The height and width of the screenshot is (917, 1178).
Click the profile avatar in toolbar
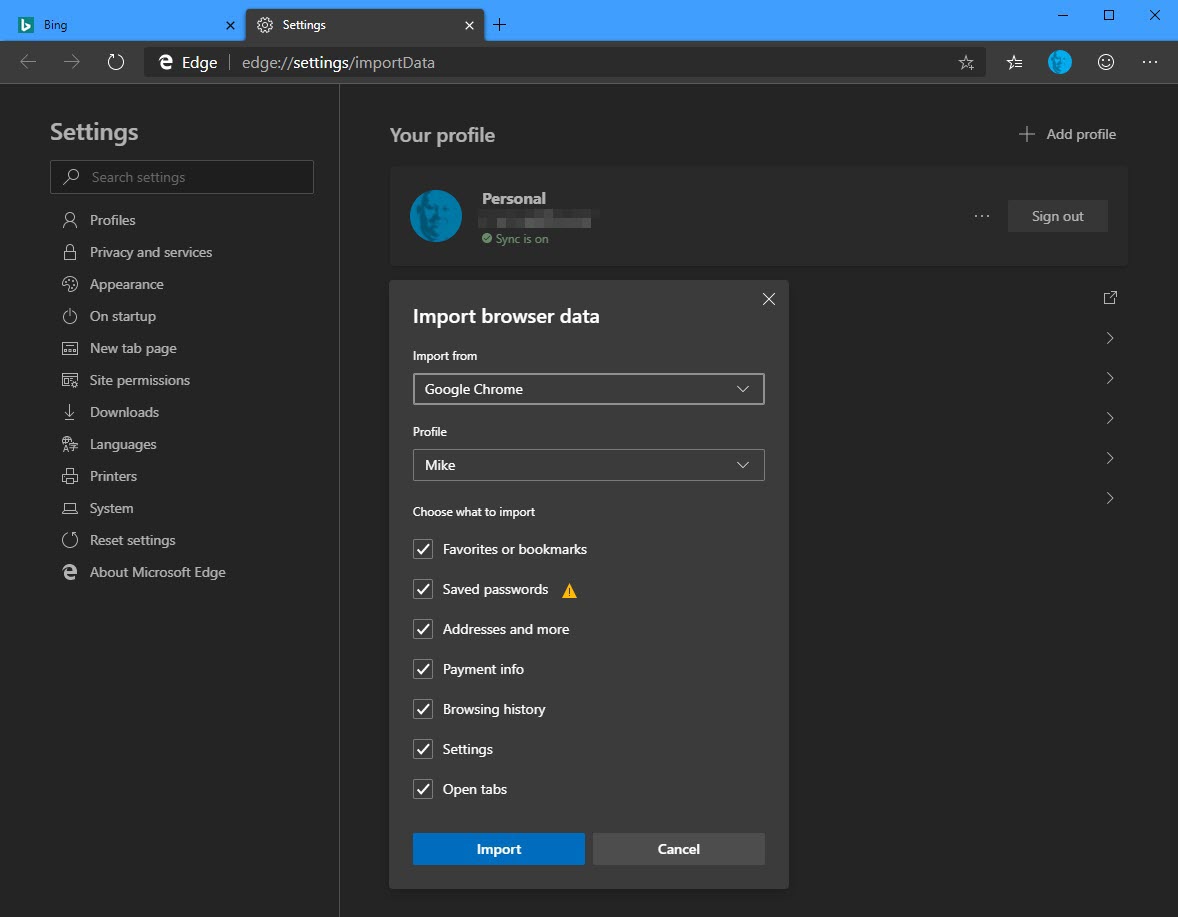point(1060,62)
